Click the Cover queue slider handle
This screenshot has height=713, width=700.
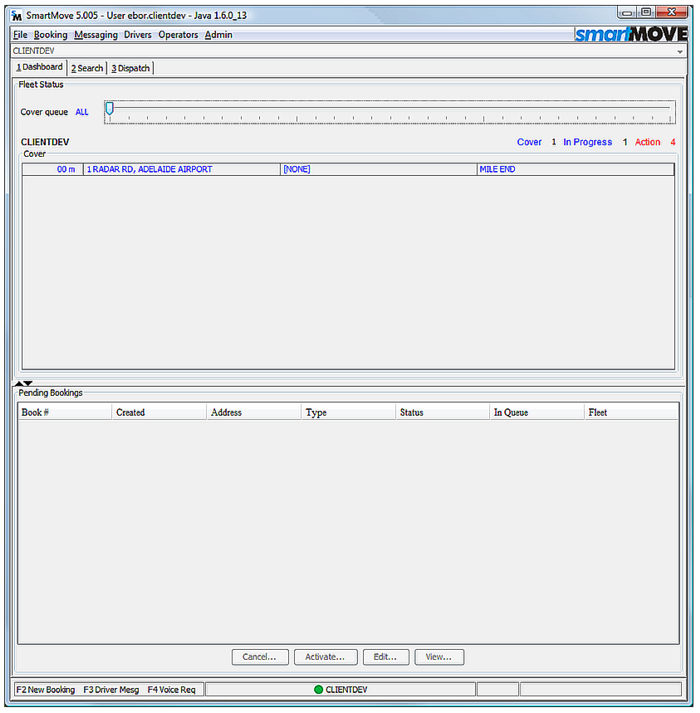coord(109,108)
